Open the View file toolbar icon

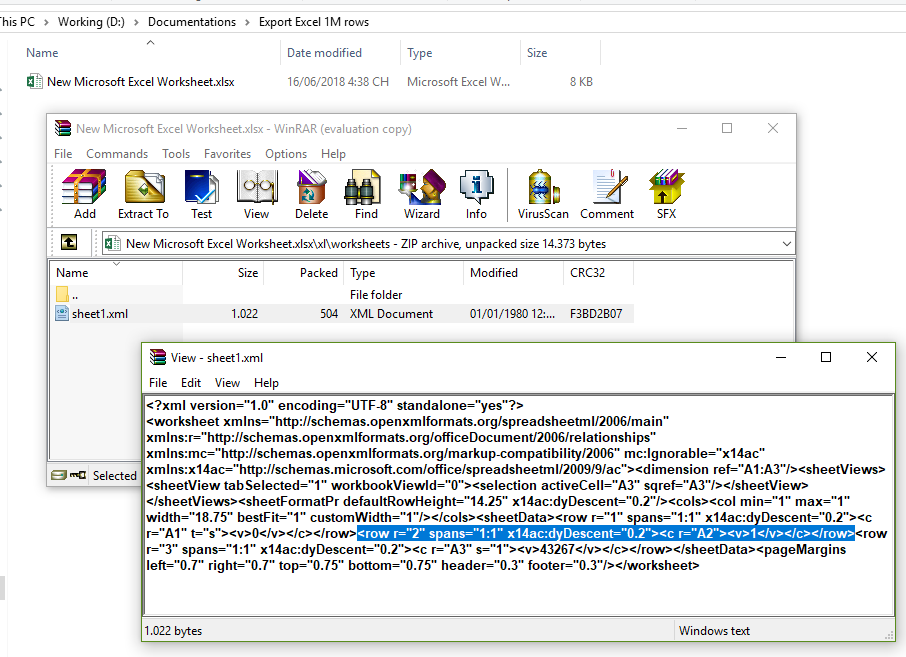(256, 193)
